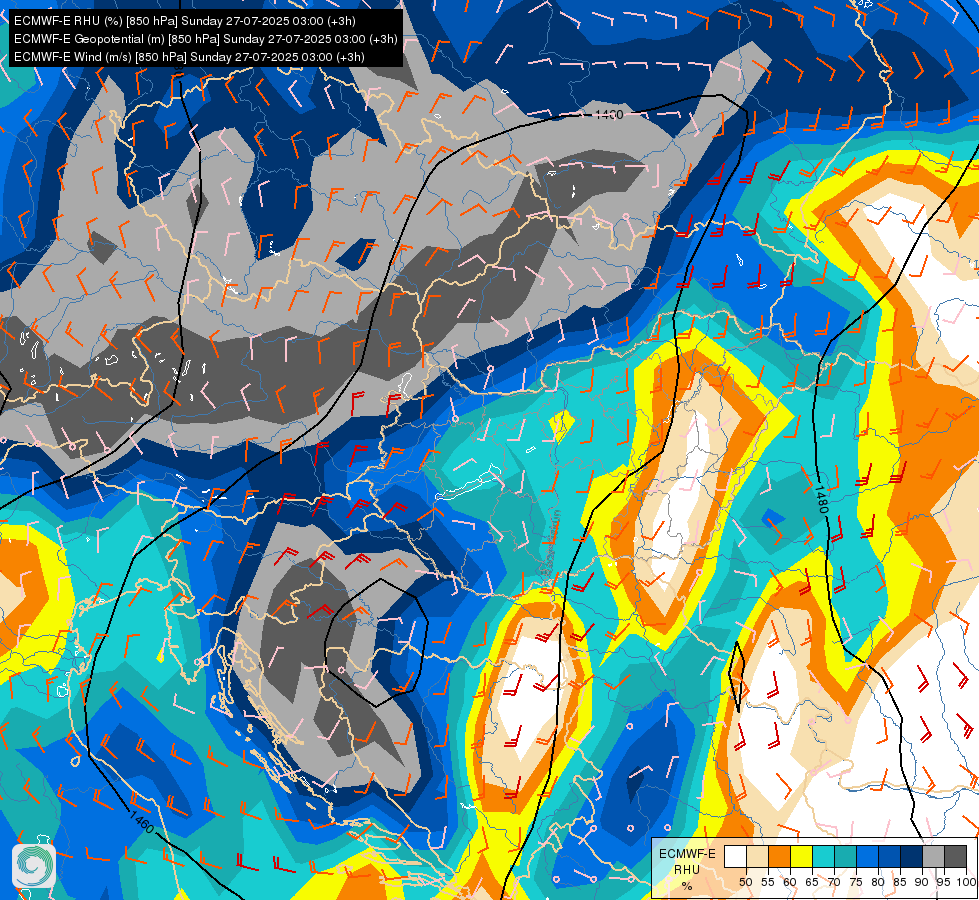979x900 pixels.
Task: Pick the dark grey 95–100 legend swatch
Action: pos(955,856)
